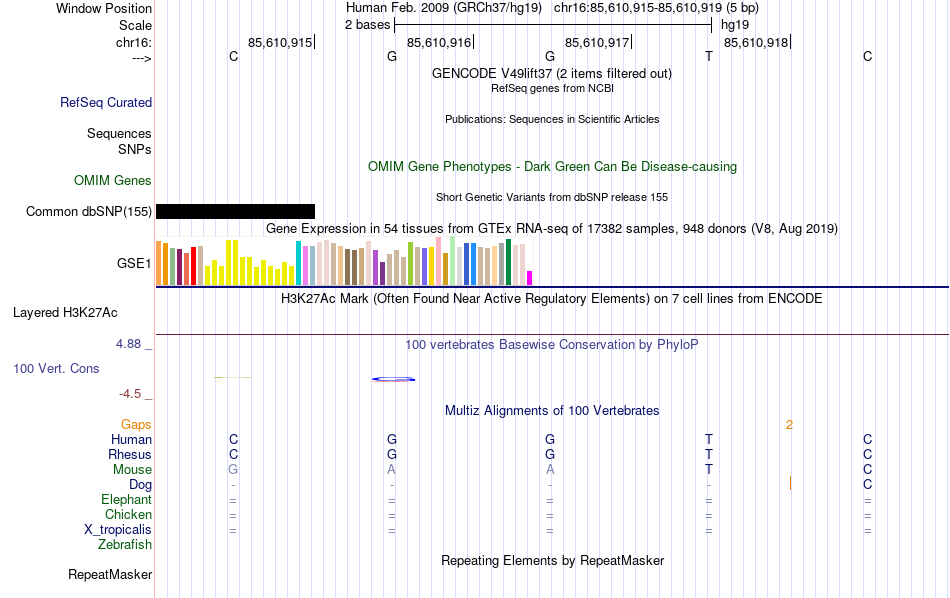Click the magenta bar in GSE1 chart
This screenshot has width=950, height=598.
click(x=530, y=278)
